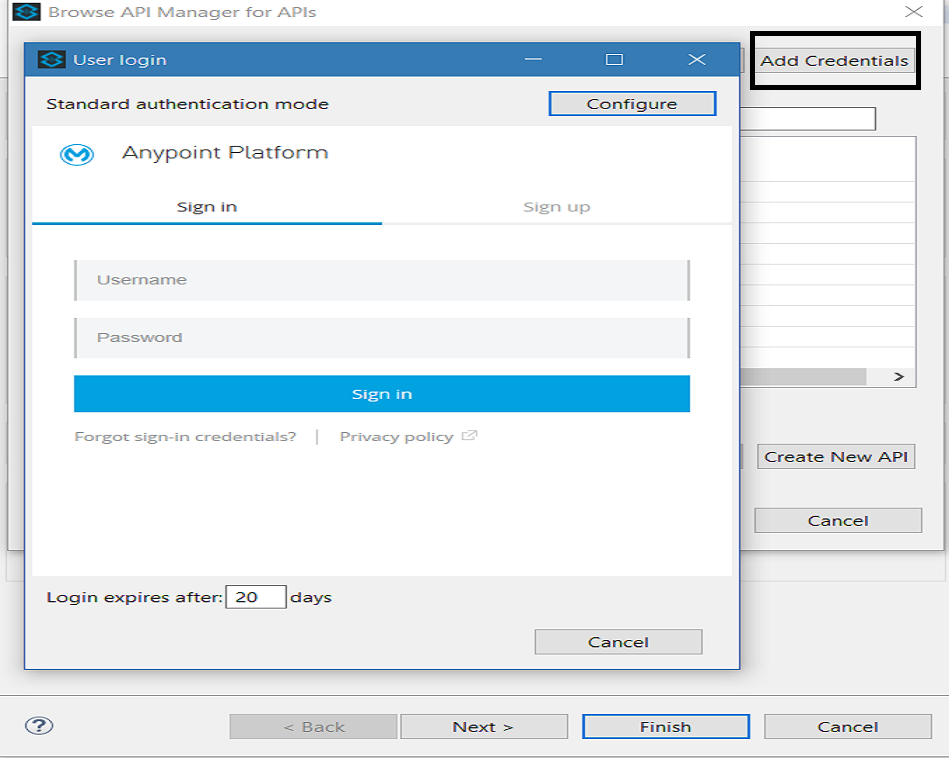Cancel the User login dialog
Screen dimensions: 949x758
coord(618,642)
